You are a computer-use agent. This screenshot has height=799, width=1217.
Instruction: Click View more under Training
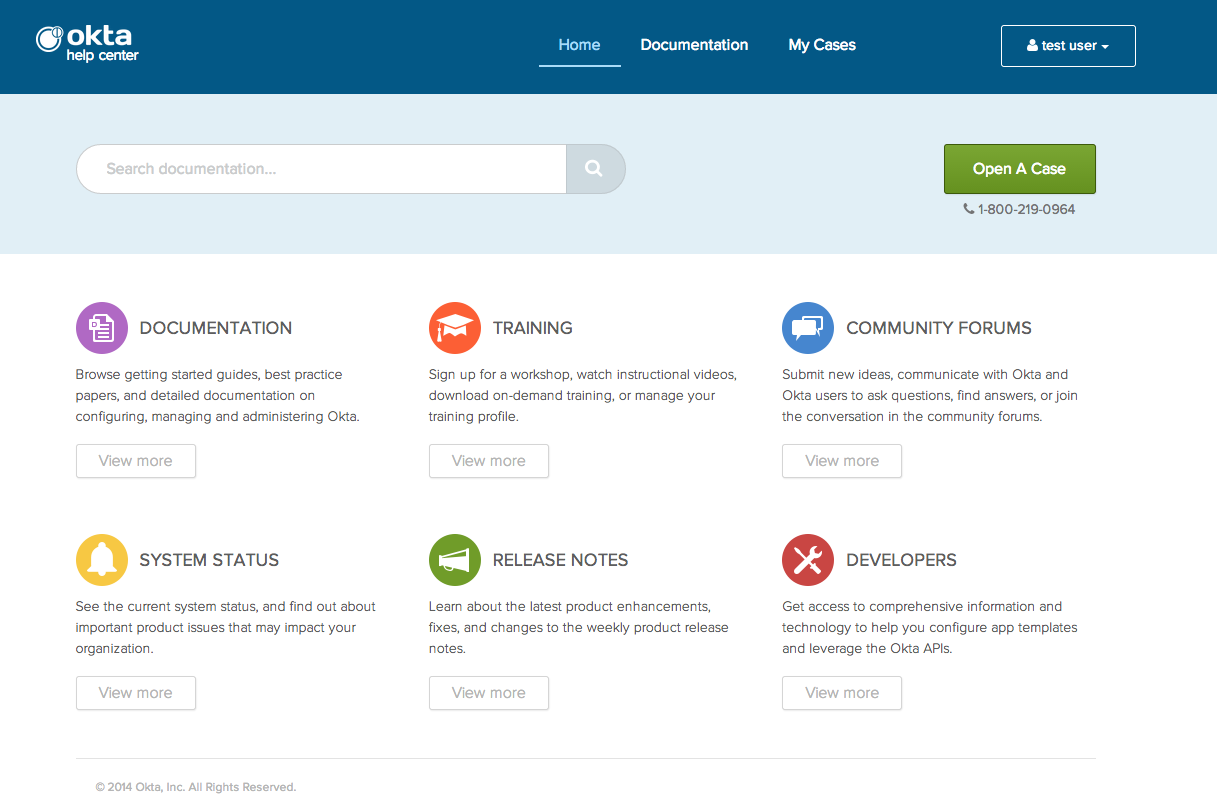pos(489,461)
